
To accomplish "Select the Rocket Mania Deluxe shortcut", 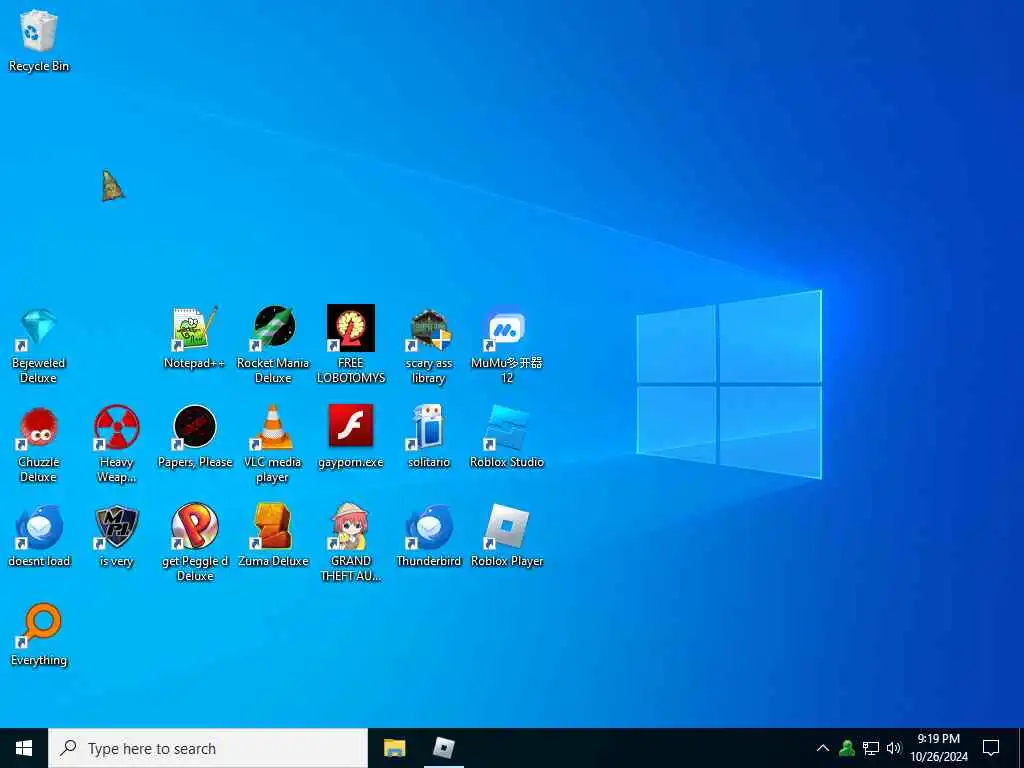I will (273, 345).
